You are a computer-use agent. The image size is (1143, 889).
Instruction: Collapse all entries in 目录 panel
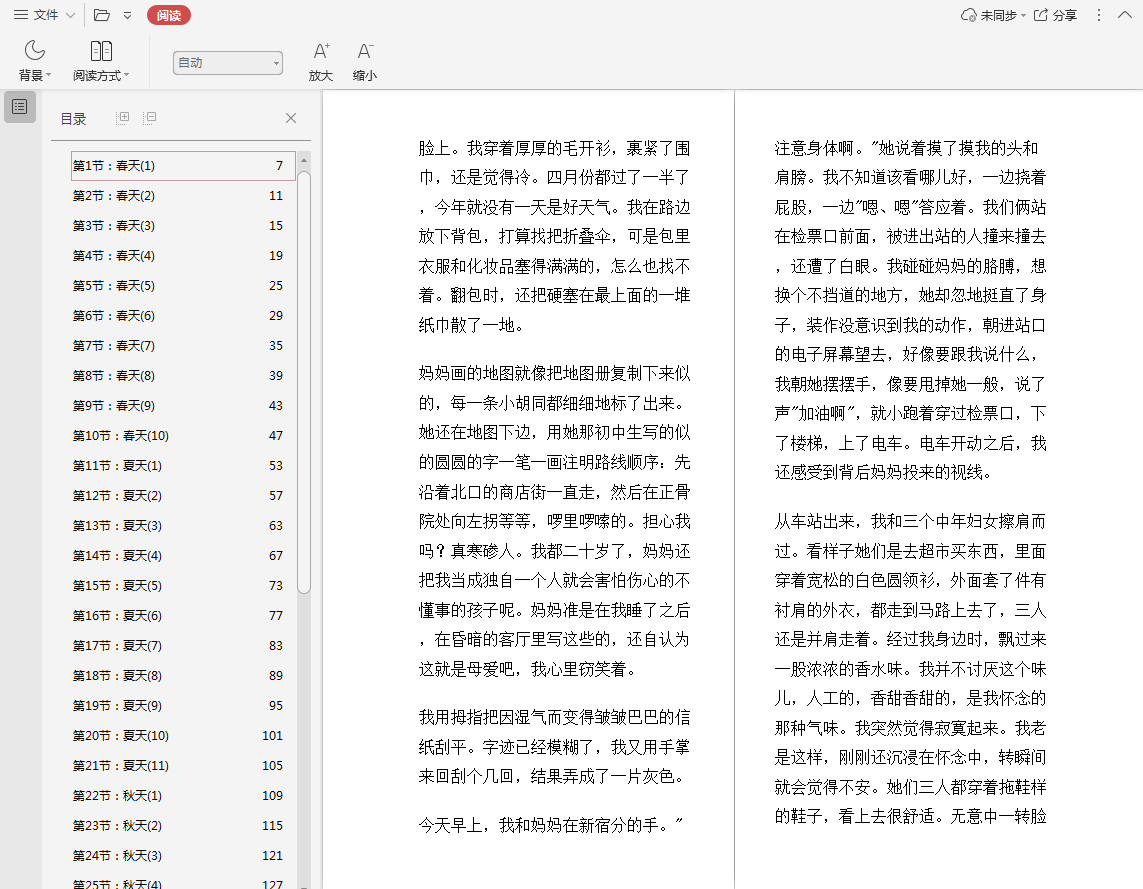pyautogui.click(x=149, y=118)
